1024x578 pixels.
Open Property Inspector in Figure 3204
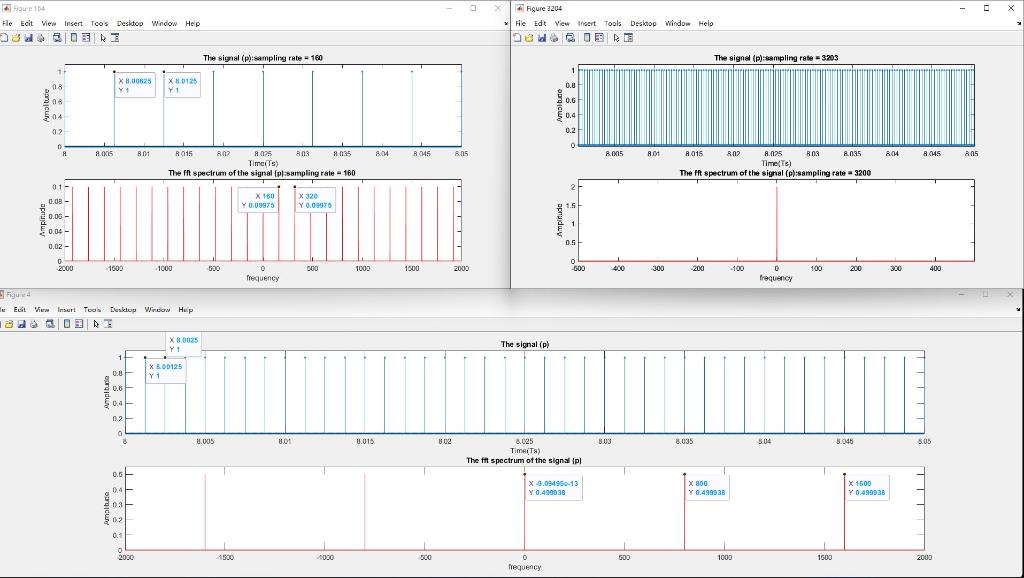[628, 38]
